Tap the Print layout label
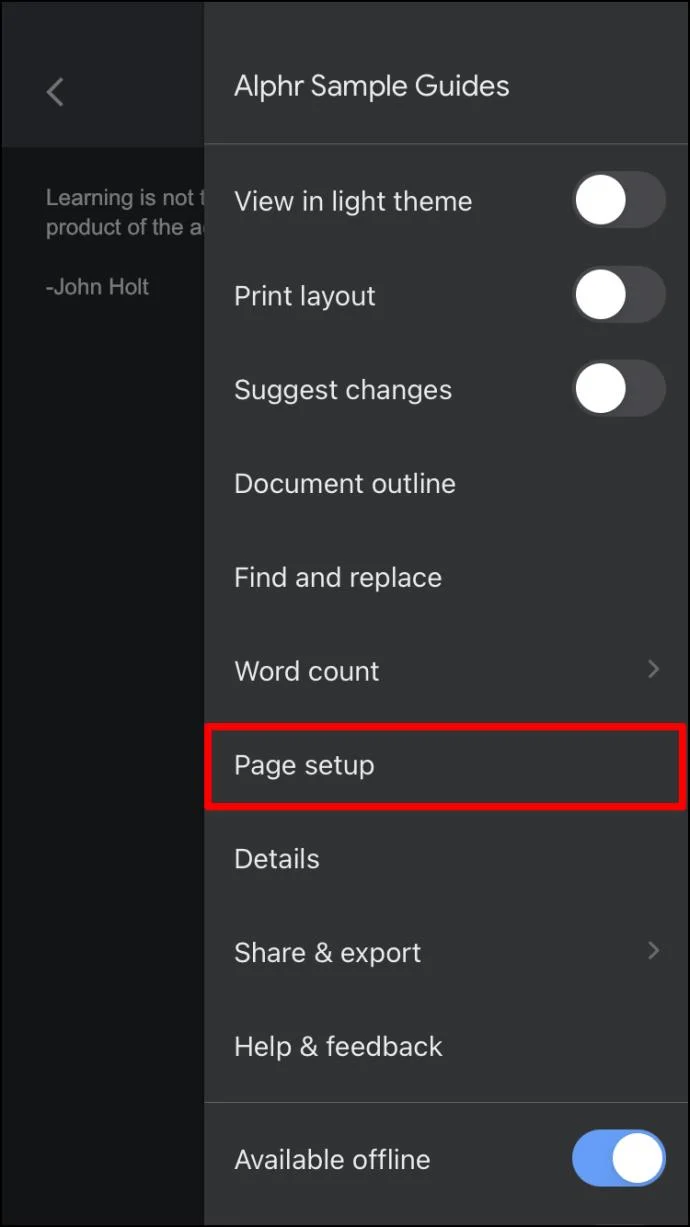690x1227 pixels. pyautogui.click(x=305, y=297)
